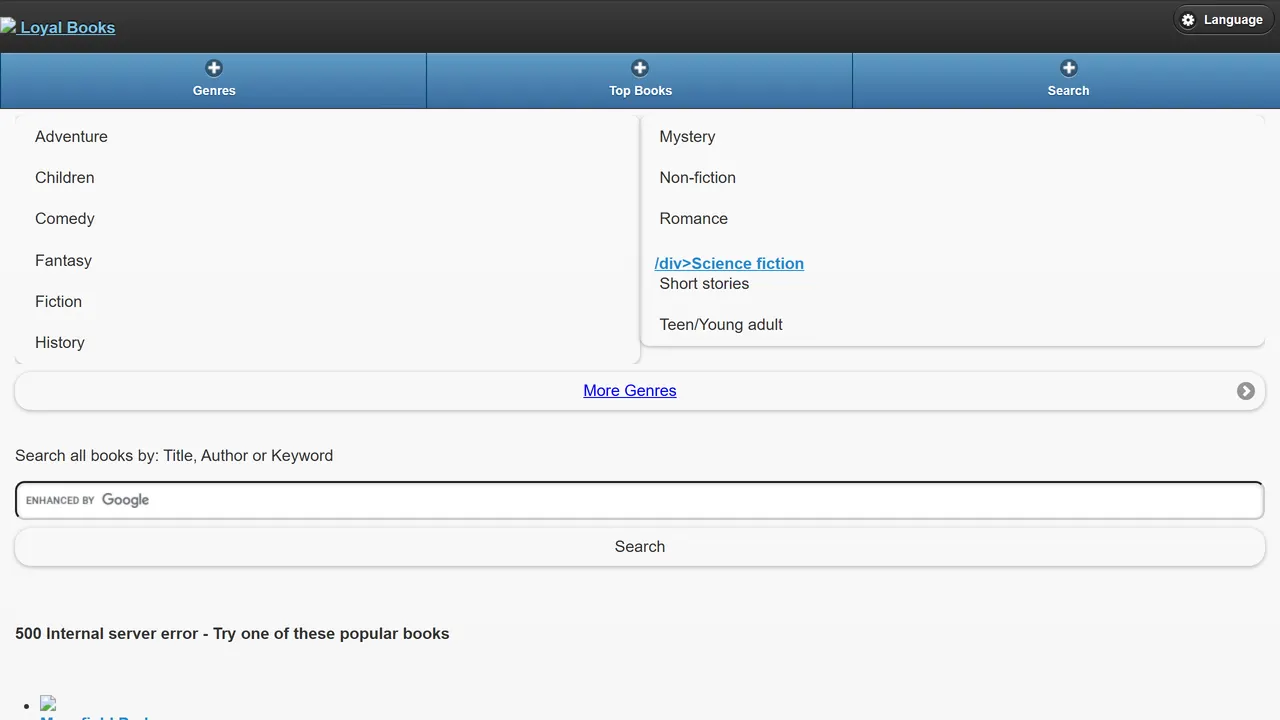This screenshot has height=720, width=1280.
Task: Open the Short stories genre
Action: [x=704, y=284]
